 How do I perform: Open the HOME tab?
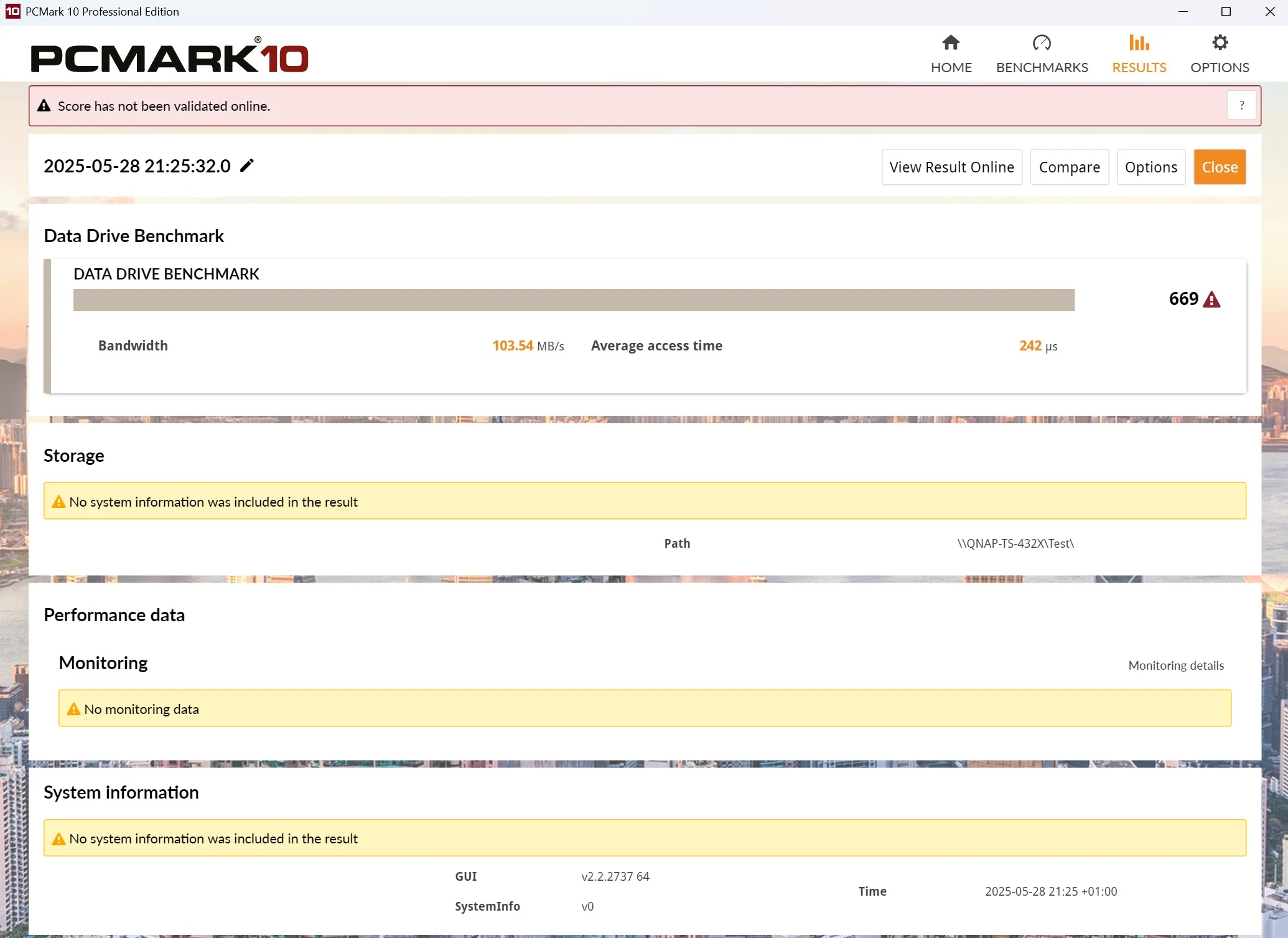coord(951,54)
